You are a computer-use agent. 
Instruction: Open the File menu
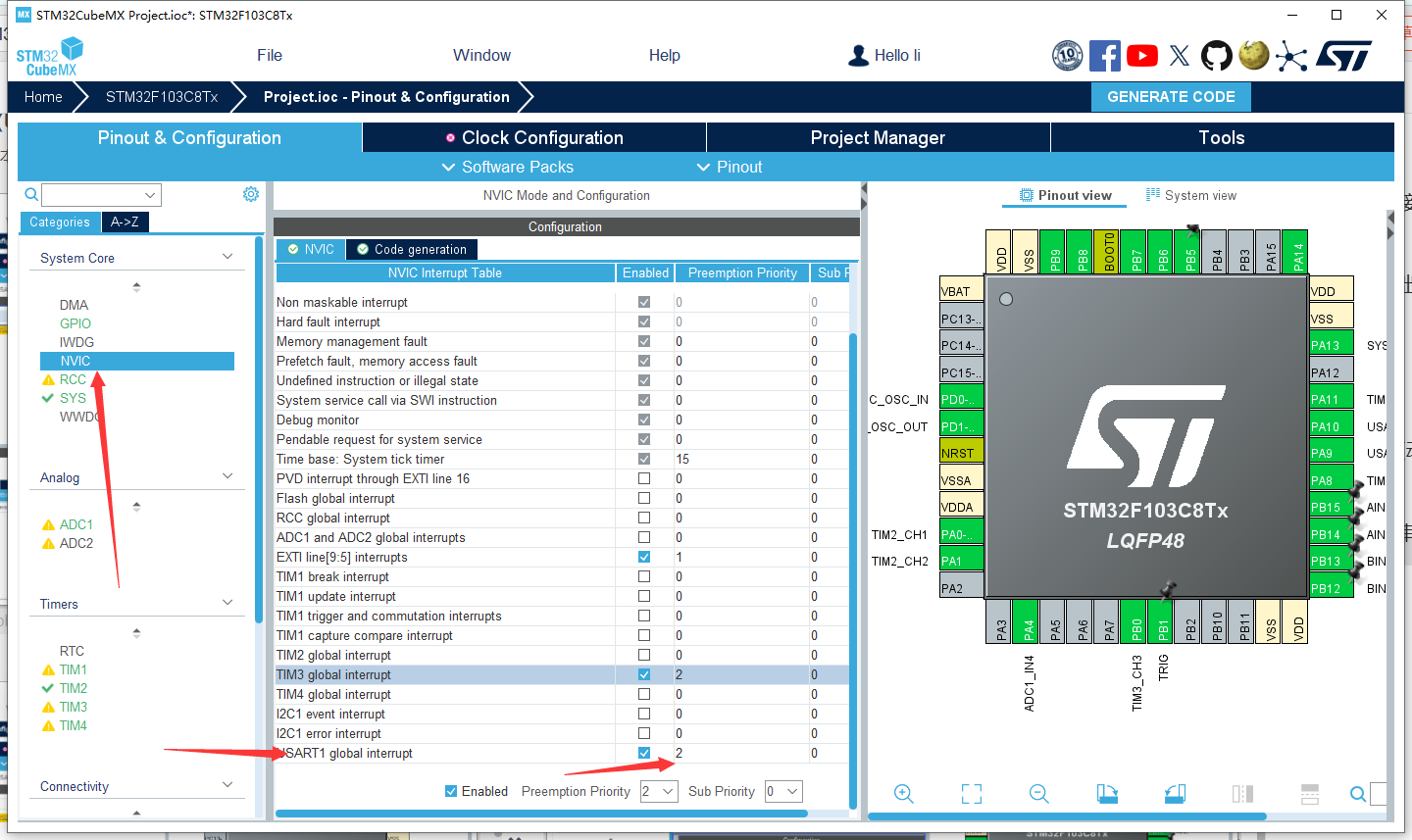pyautogui.click(x=270, y=55)
